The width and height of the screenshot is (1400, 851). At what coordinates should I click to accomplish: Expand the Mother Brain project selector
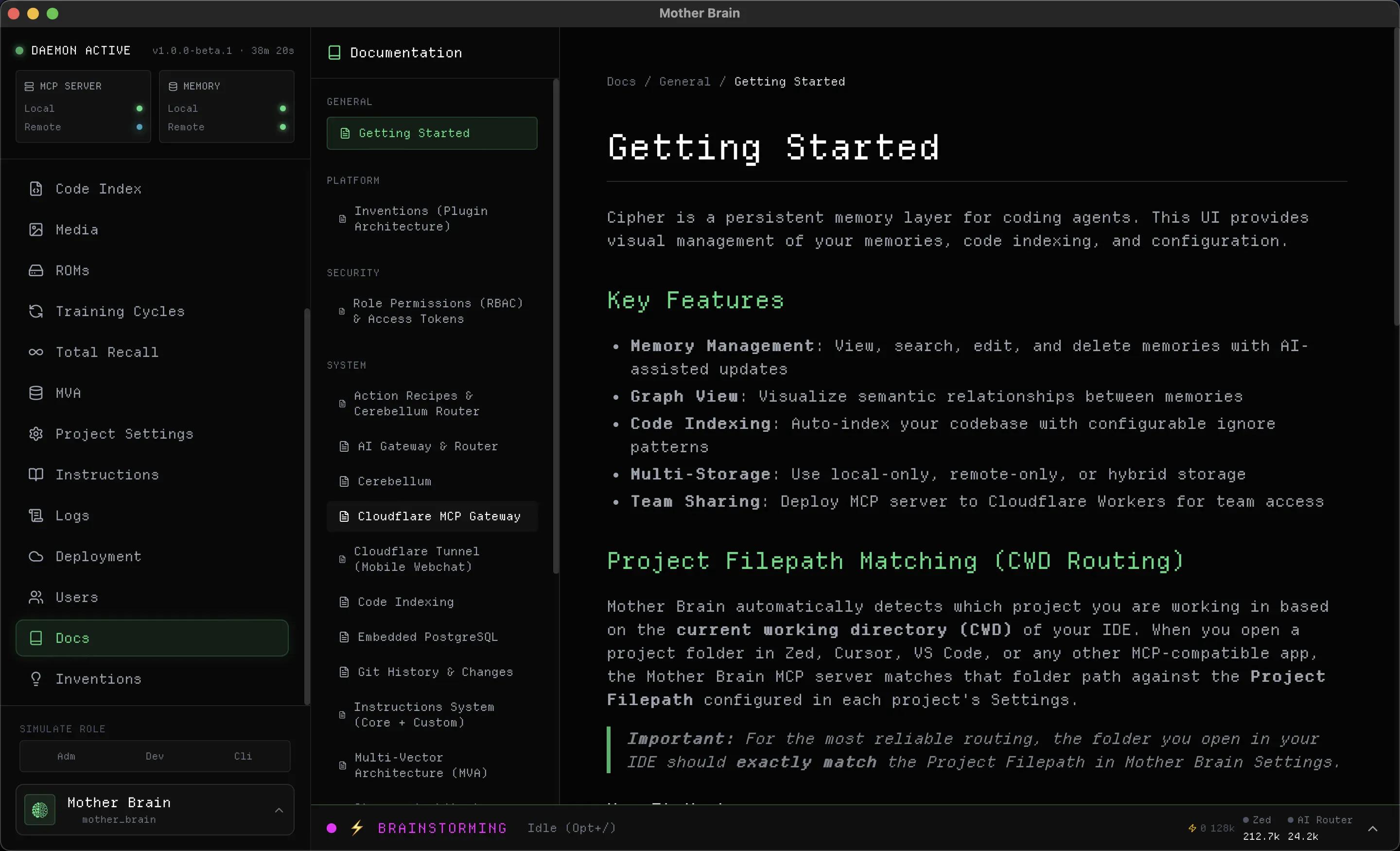click(155, 810)
